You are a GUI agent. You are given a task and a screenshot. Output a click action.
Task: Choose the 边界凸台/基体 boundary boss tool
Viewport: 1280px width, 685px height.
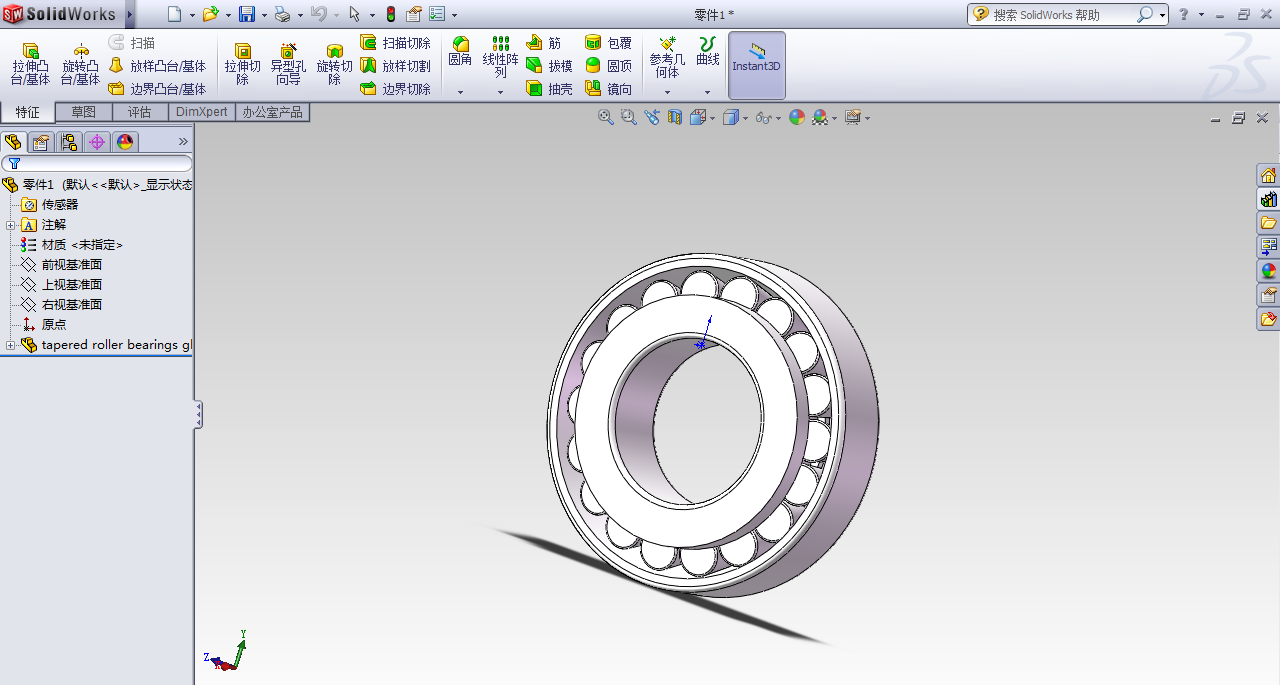157,89
